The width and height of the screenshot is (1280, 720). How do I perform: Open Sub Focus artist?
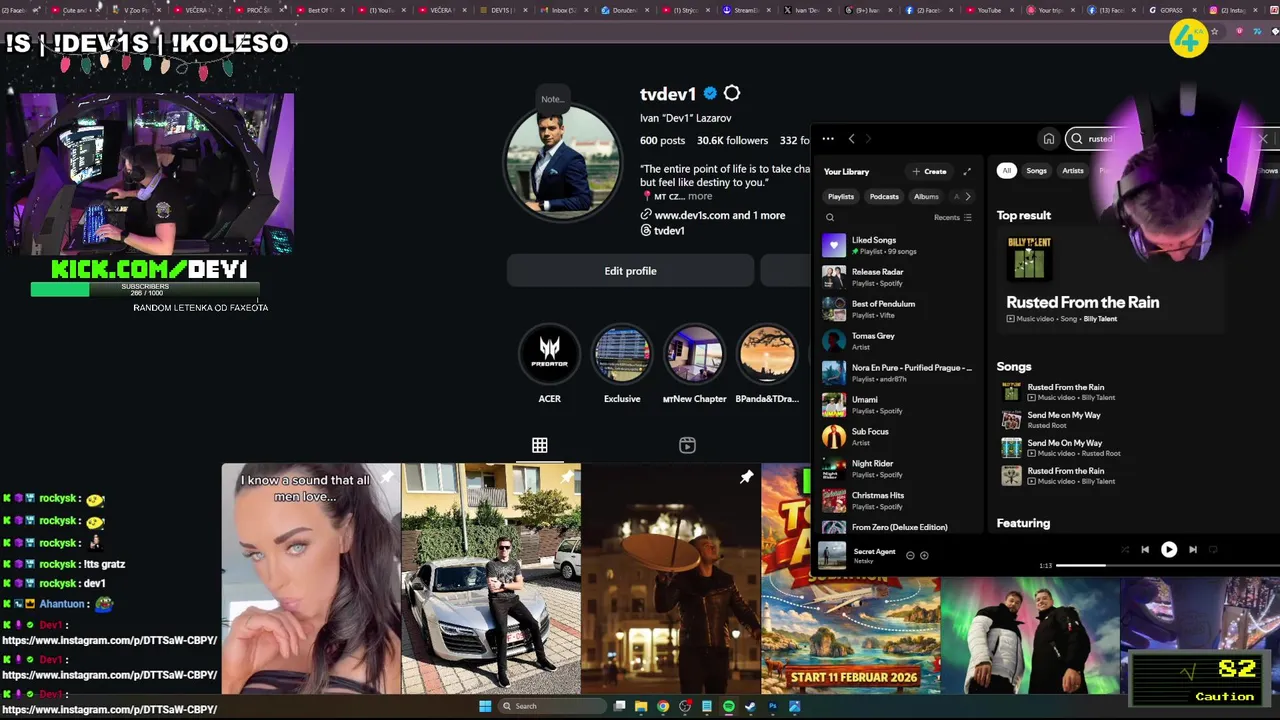pos(897,437)
